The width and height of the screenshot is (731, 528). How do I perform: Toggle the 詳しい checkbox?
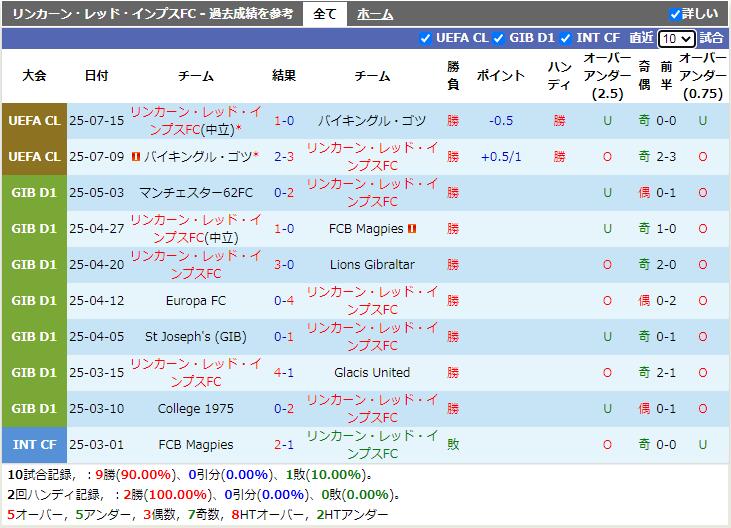click(675, 14)
